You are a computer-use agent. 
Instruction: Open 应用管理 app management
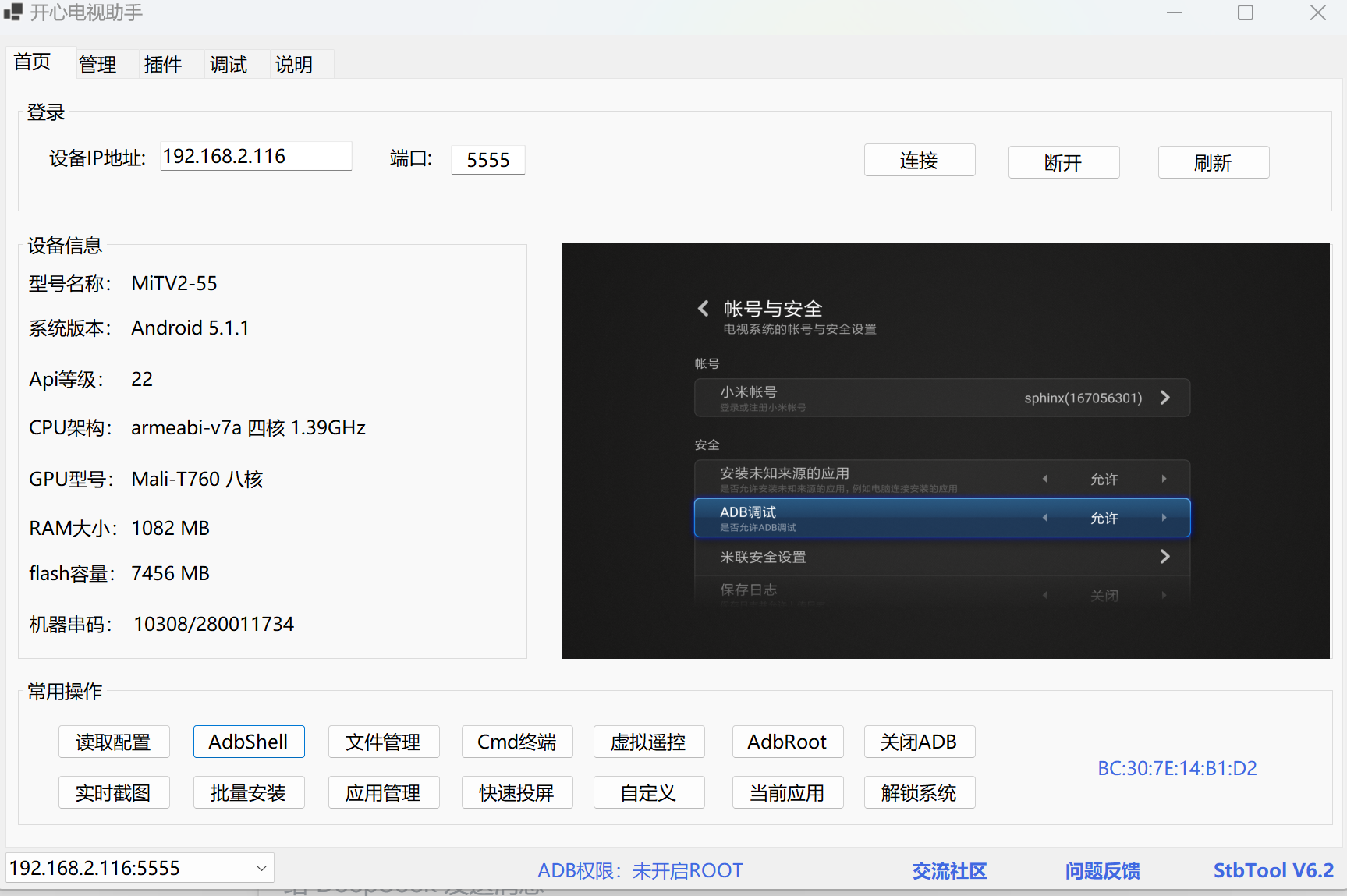coord(384,792)
